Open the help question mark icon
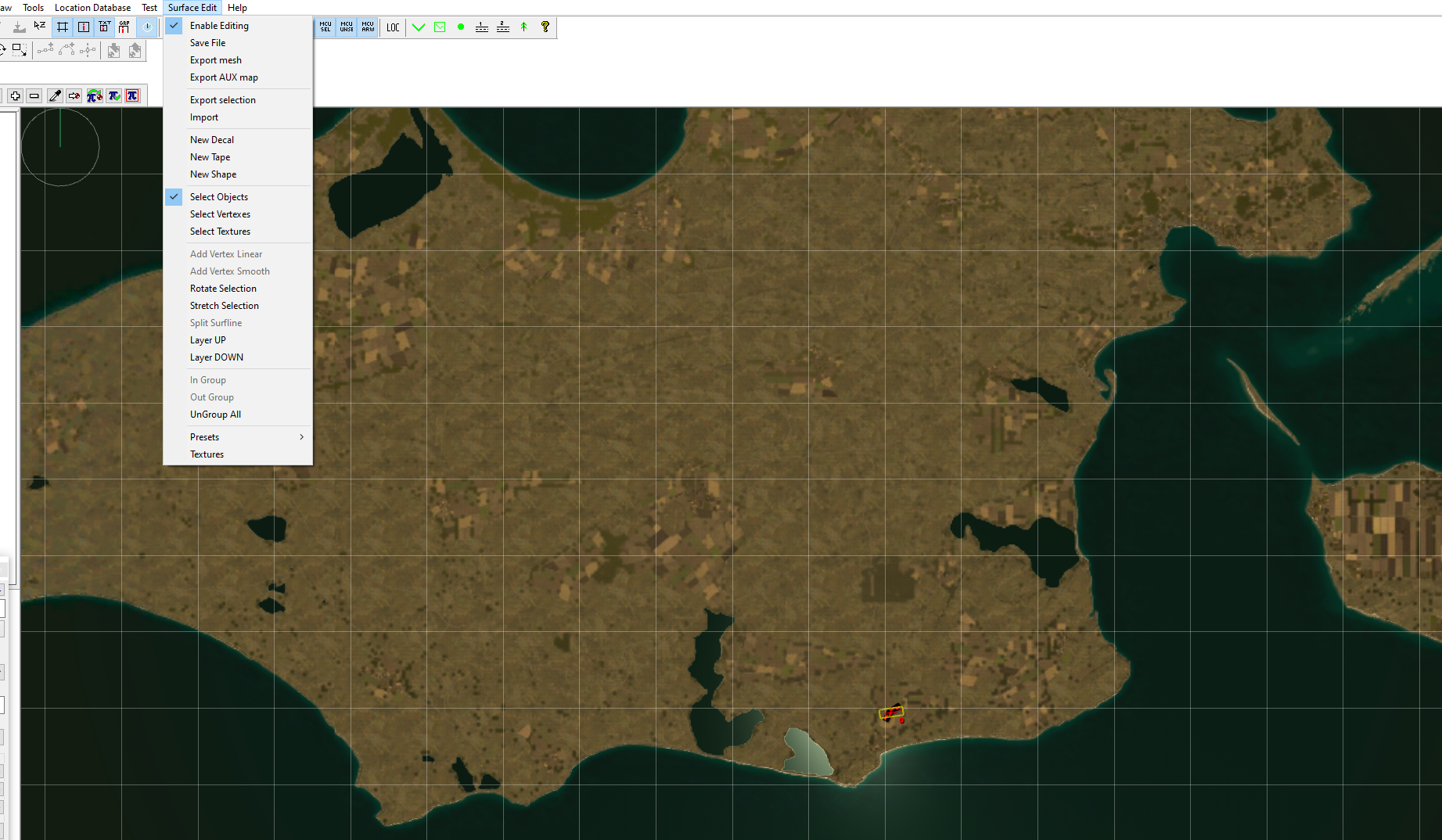The height and width of the screenshot is (840, 1442). click(545, 27)
